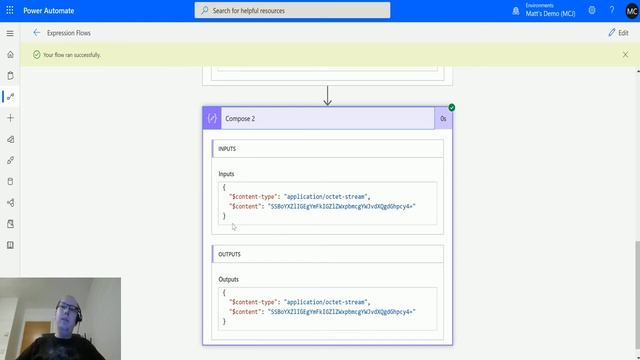Click the Outputs $content value string
640x360 pixels.
click(341, 312)
